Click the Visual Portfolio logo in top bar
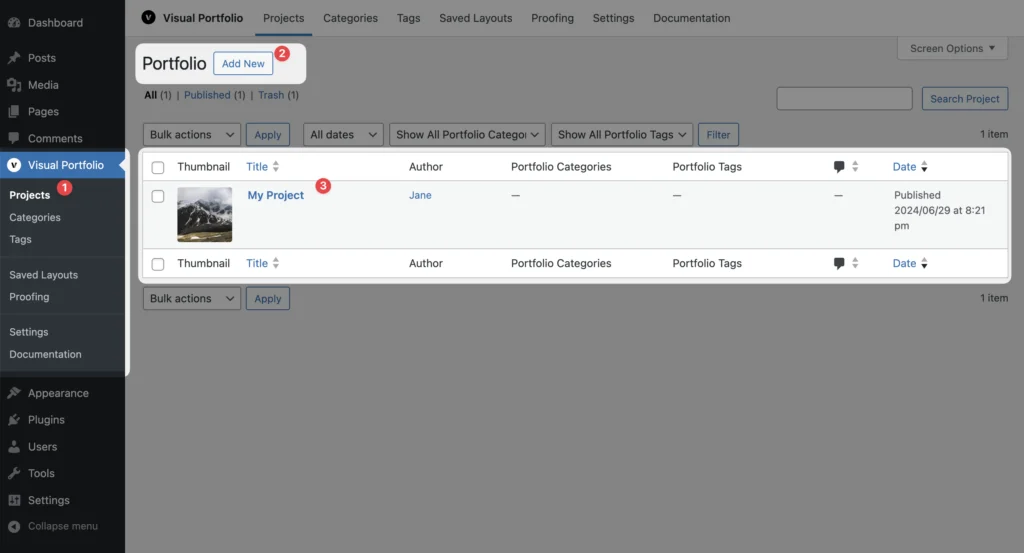Screen dimensions: 1024x553 point(148,18)
